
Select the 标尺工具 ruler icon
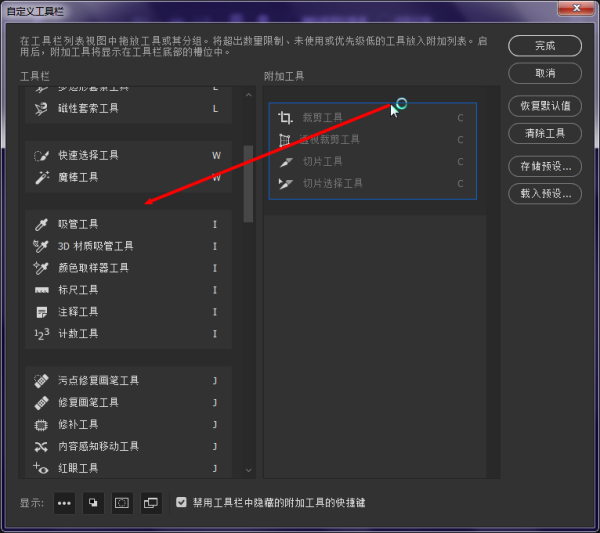click(x=42, y=290)
